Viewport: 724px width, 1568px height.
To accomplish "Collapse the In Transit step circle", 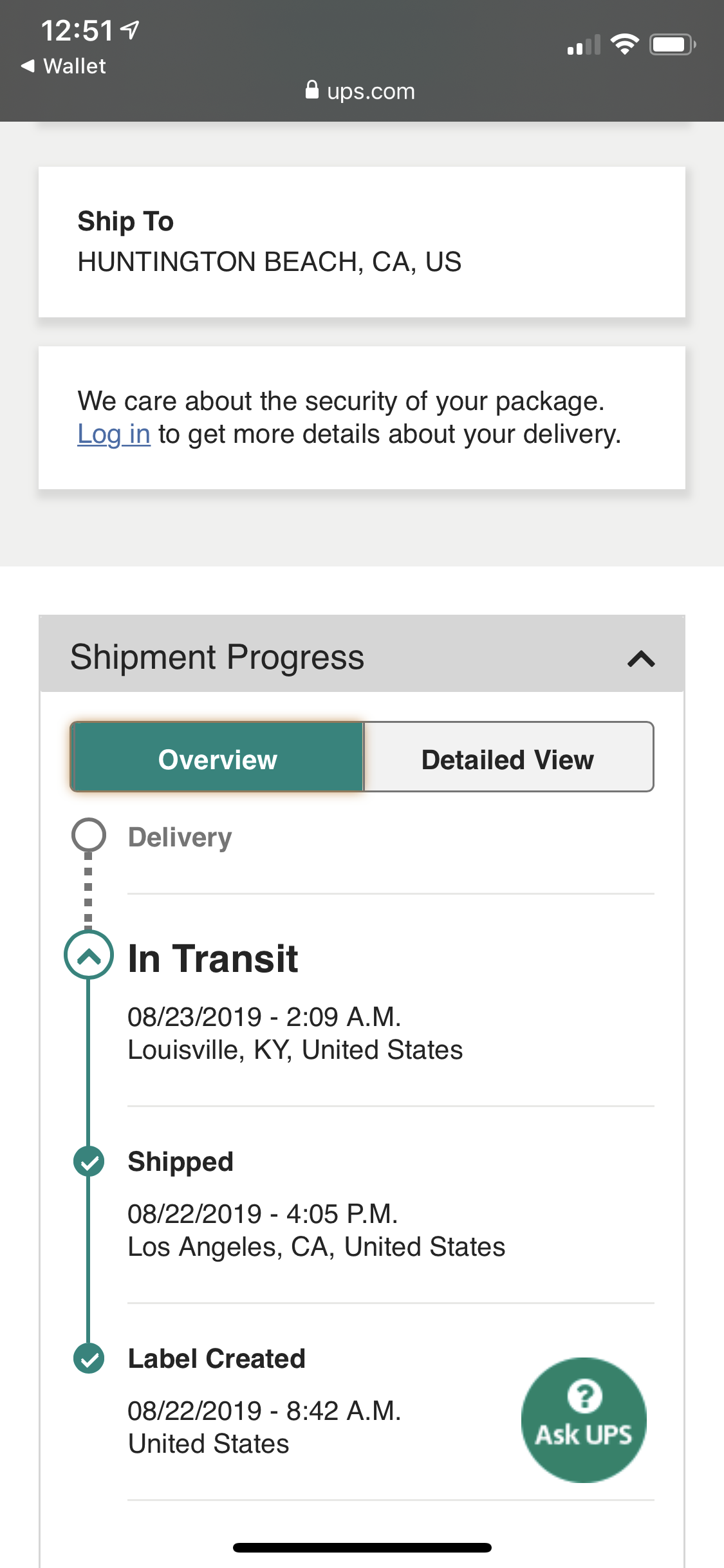I will click(x=89, y=955).
